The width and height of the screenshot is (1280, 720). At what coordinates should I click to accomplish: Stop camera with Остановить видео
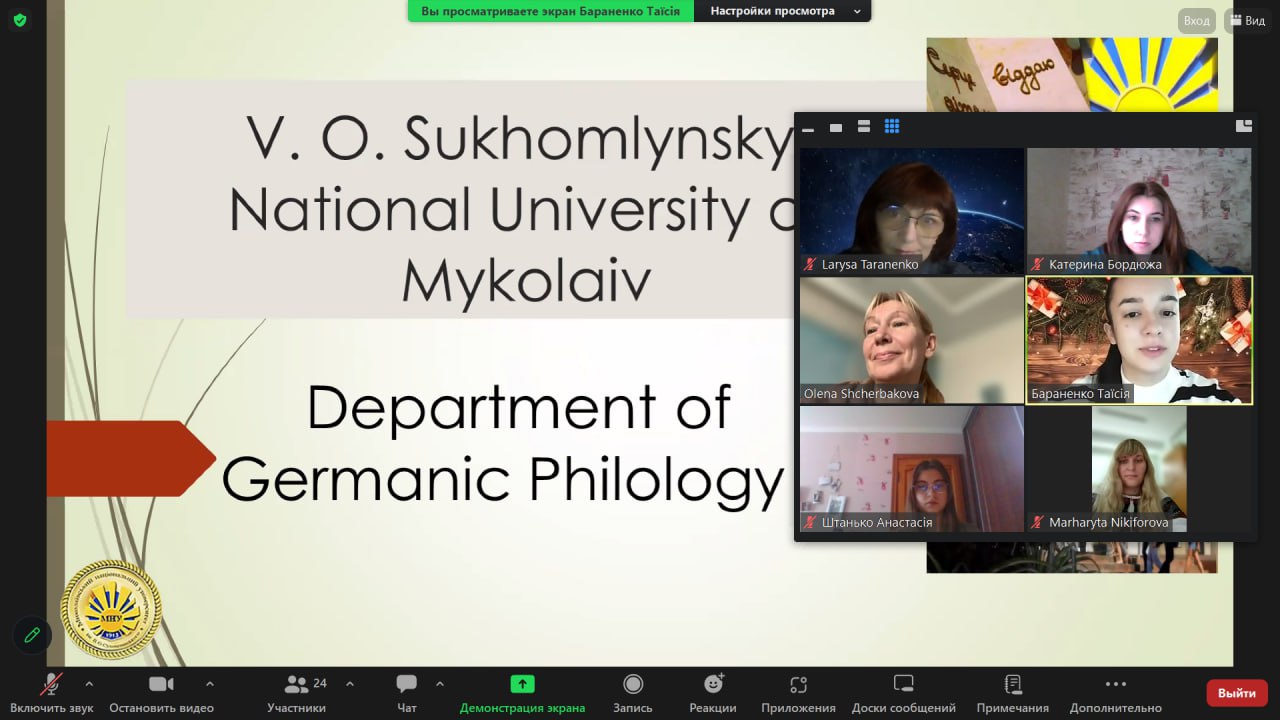click(161, 693)
